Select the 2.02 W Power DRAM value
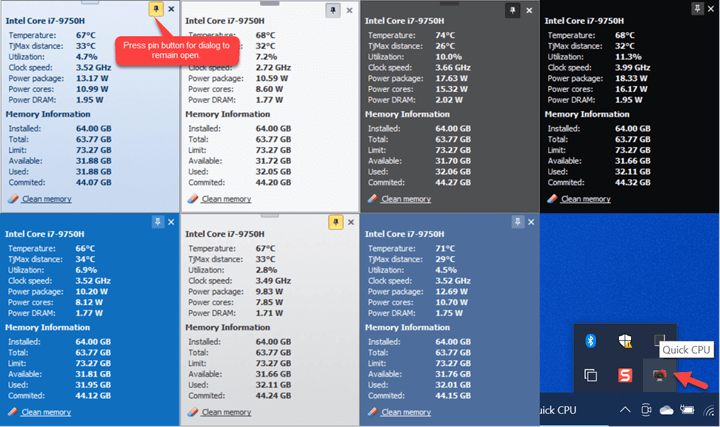Image resolution: width=720 pixels, height=427 pixels. tap(449, 100)
